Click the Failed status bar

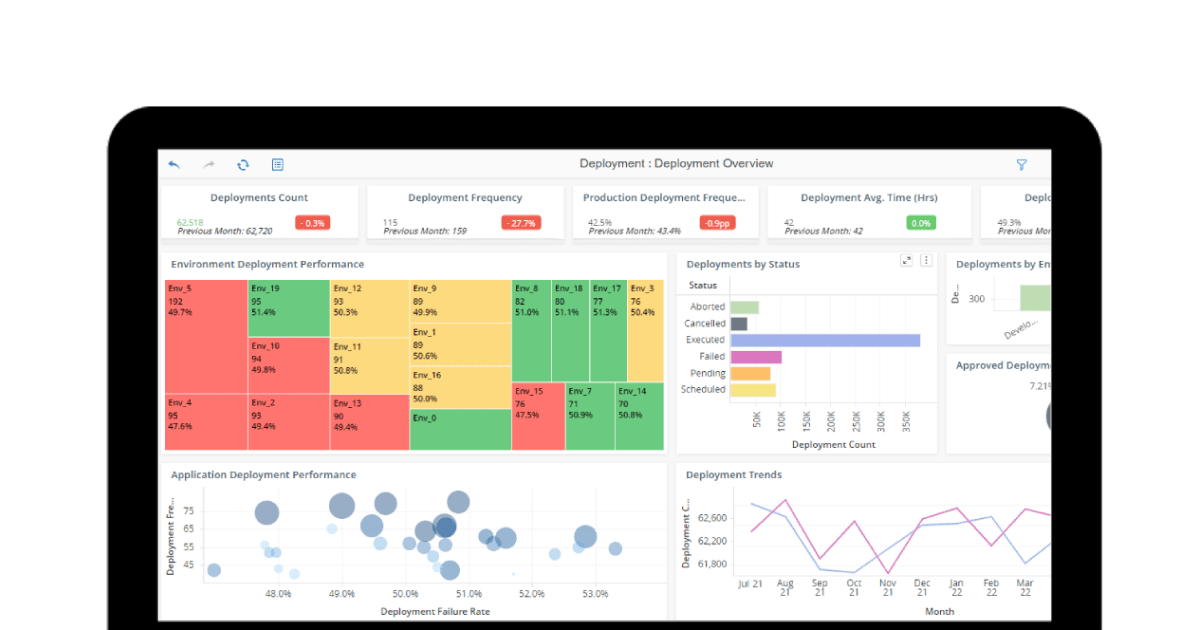point(756,356)
